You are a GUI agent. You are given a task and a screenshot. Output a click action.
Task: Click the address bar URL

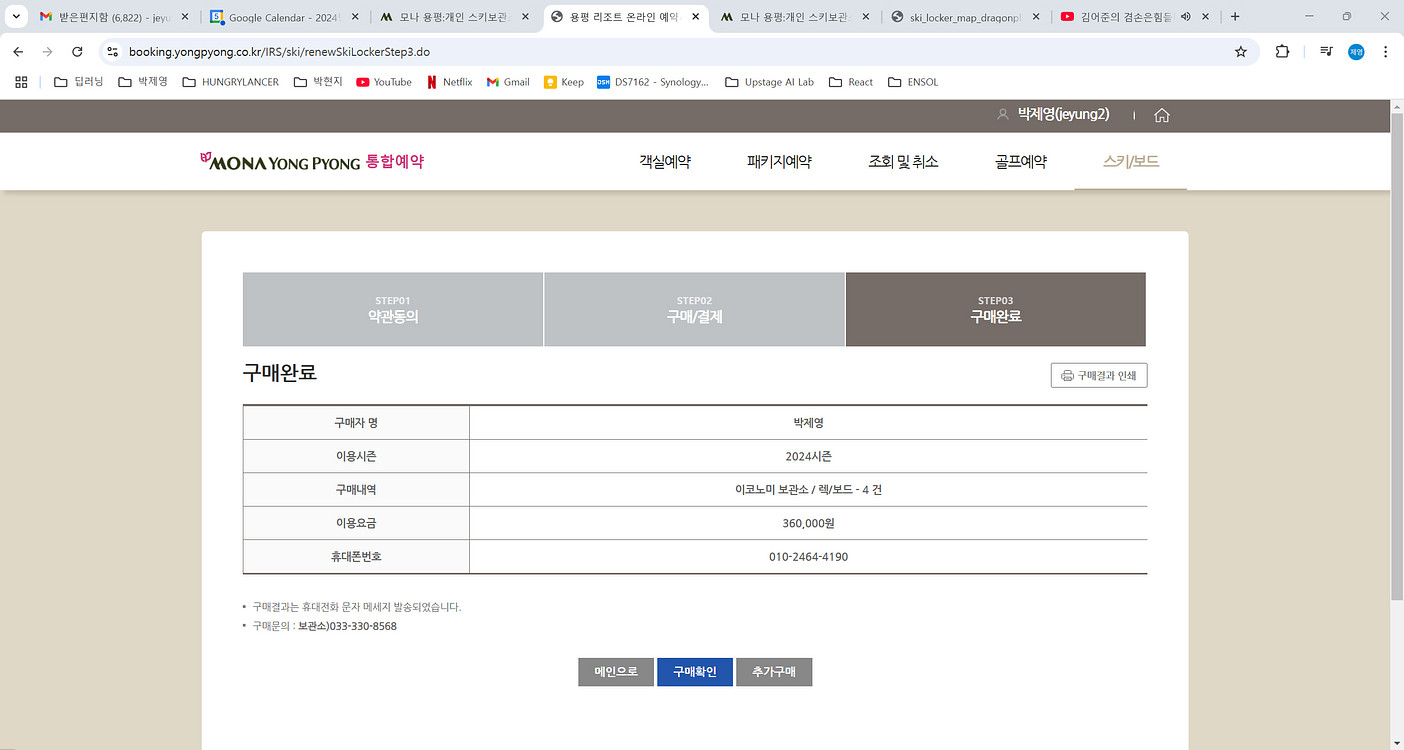click(x=279, y=51)
